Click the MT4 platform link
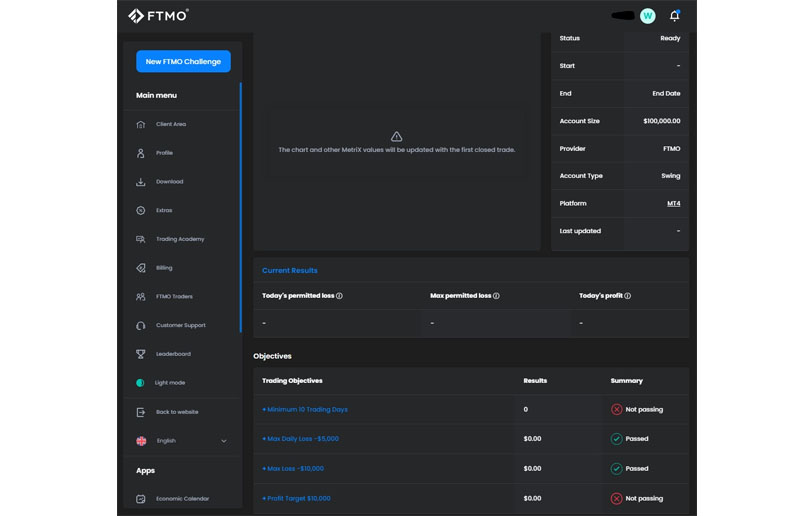 (673, 203)
